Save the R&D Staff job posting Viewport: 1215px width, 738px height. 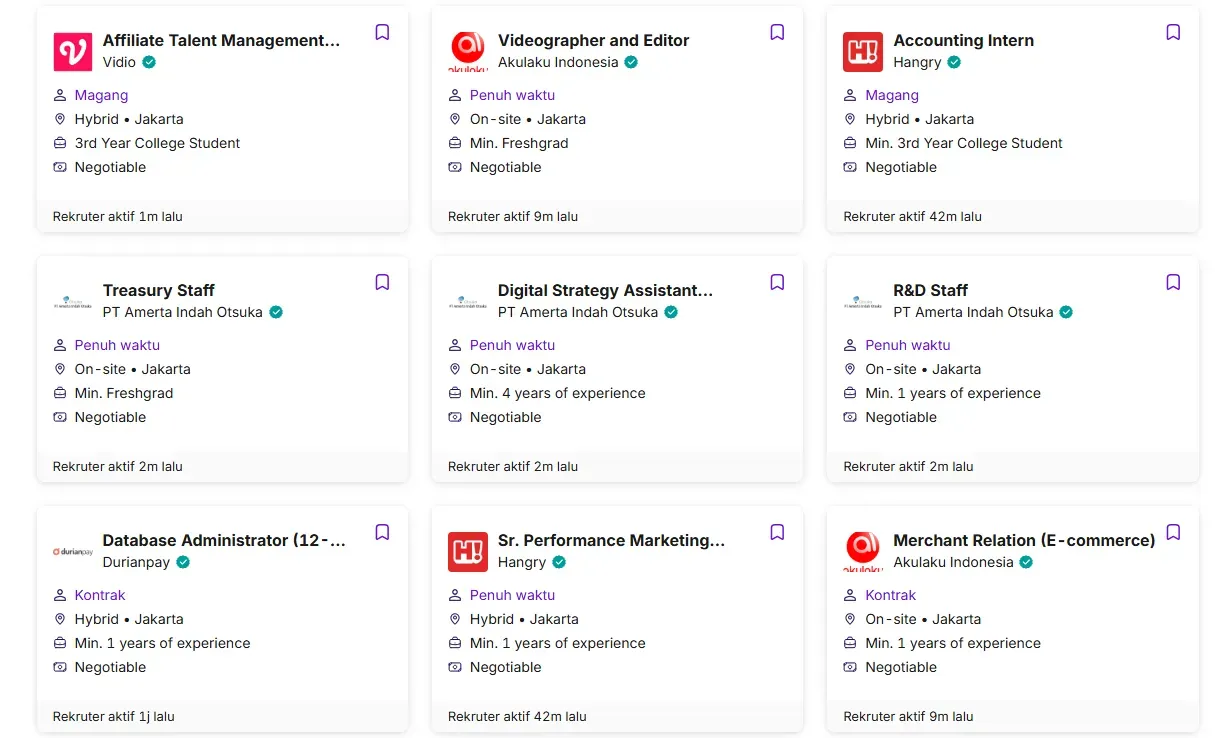[1173, 283]
